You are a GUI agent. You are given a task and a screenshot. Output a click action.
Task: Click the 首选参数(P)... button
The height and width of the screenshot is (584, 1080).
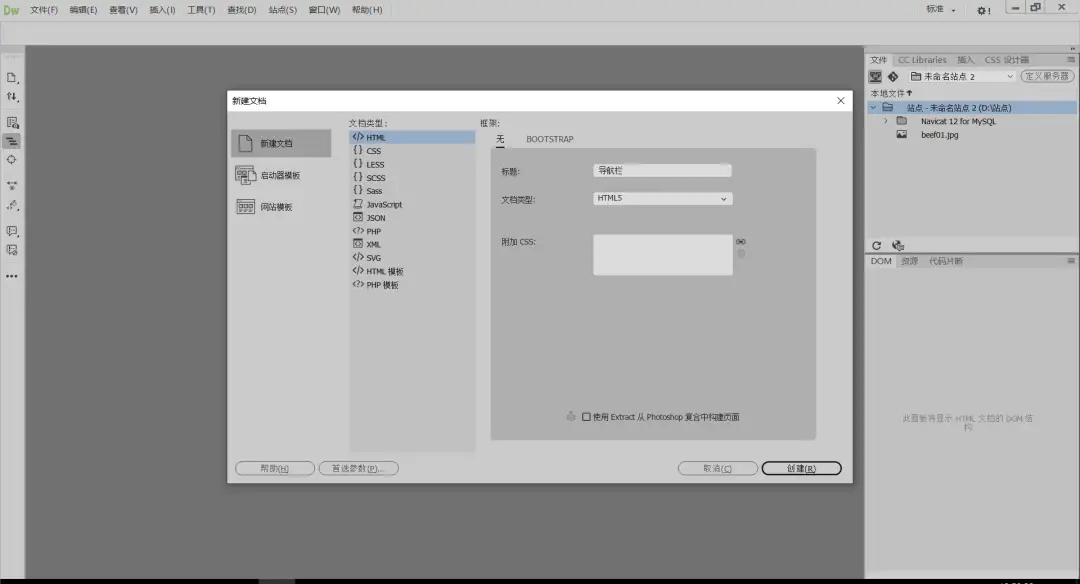click(x=358, y=468)
